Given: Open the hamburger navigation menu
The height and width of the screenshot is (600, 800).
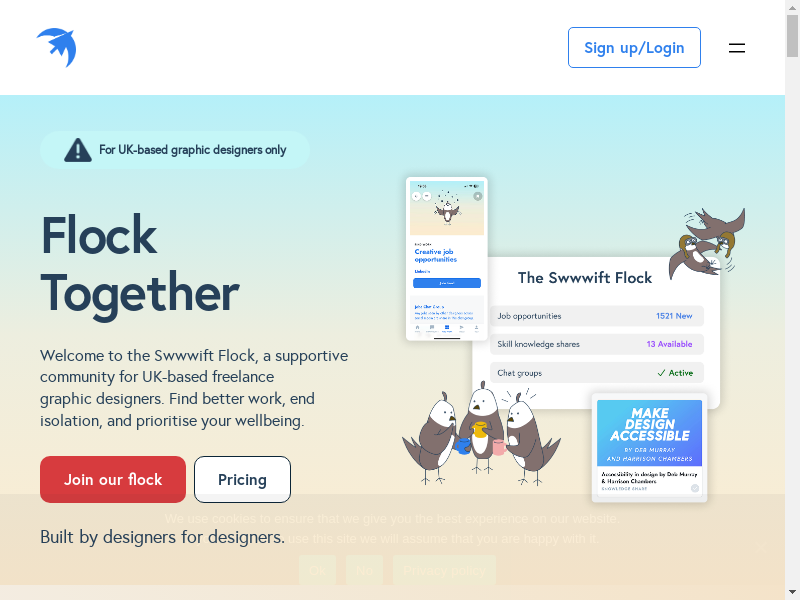Looking at the screenshot, I should pyautogui.click(x=736, y=48).
